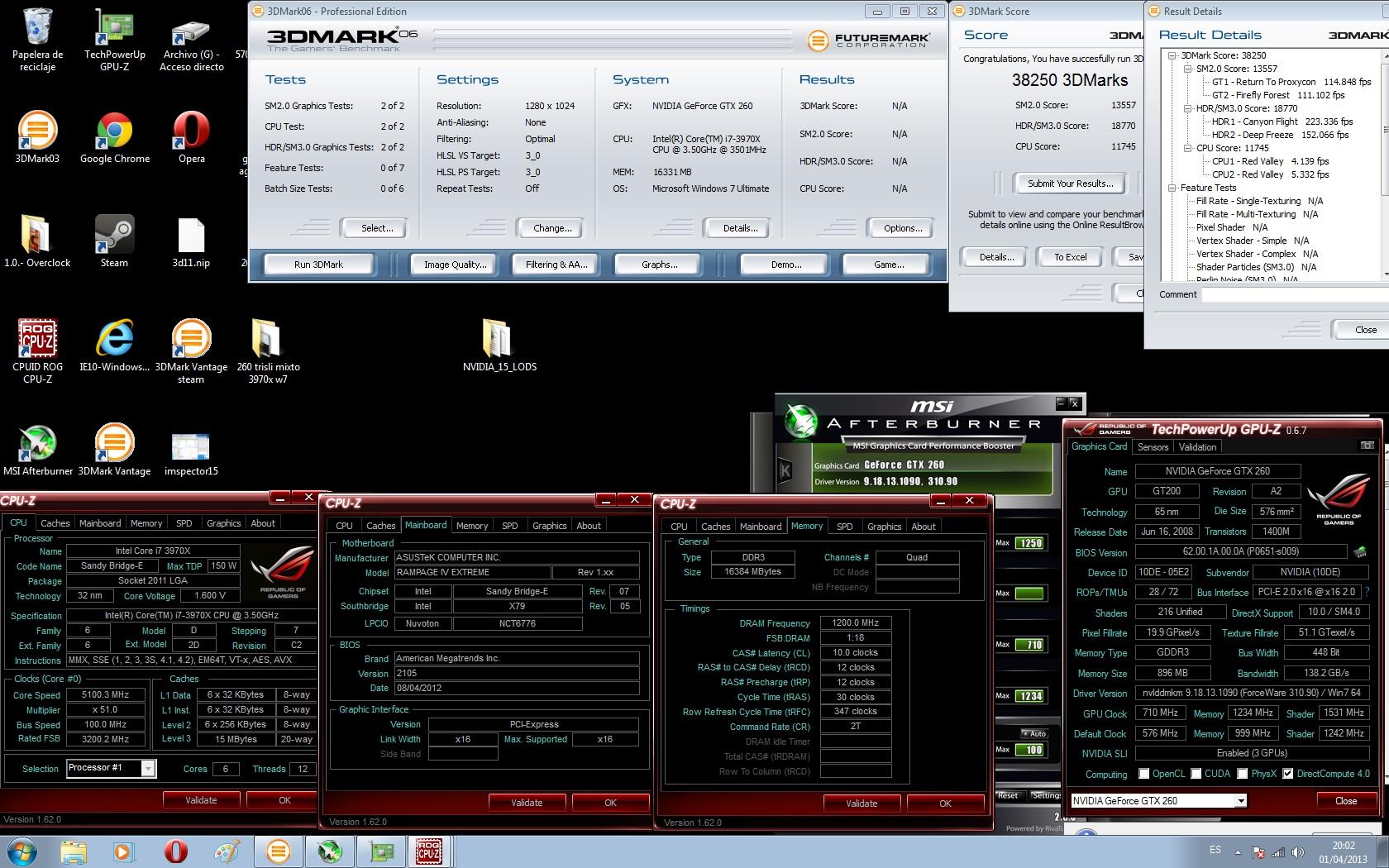Open the Windows Start menu orb
The image size is (1389, 868).
point(22,851)
